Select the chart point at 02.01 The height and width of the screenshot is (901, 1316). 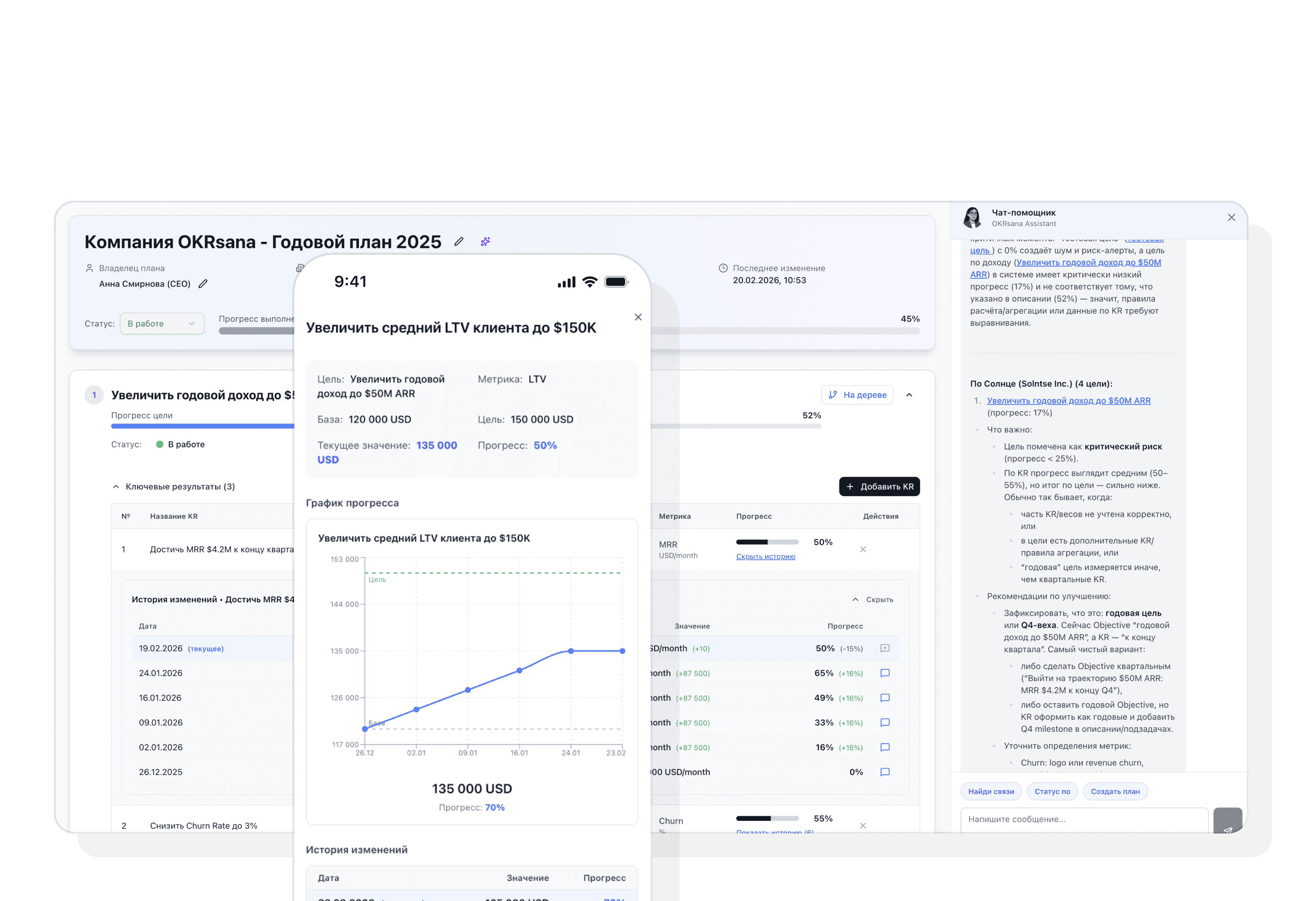[416, 709]
